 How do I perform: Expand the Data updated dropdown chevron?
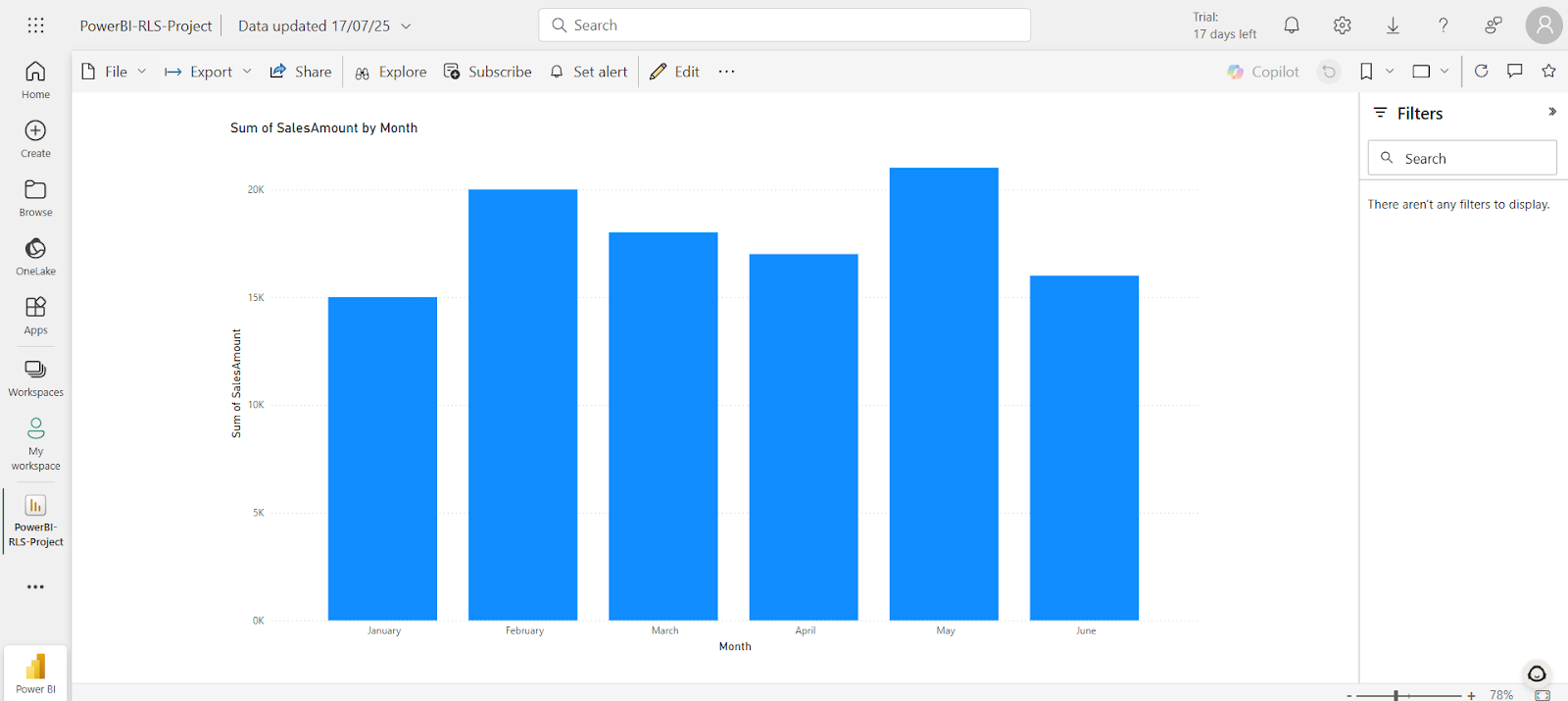pos(406,26)
